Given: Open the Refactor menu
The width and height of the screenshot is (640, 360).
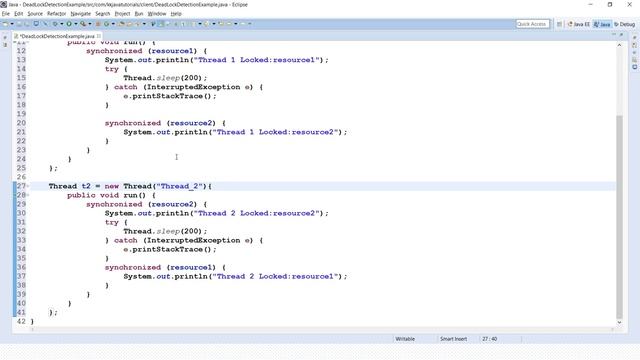Looking at the screenshot, I should click(57, 13).
